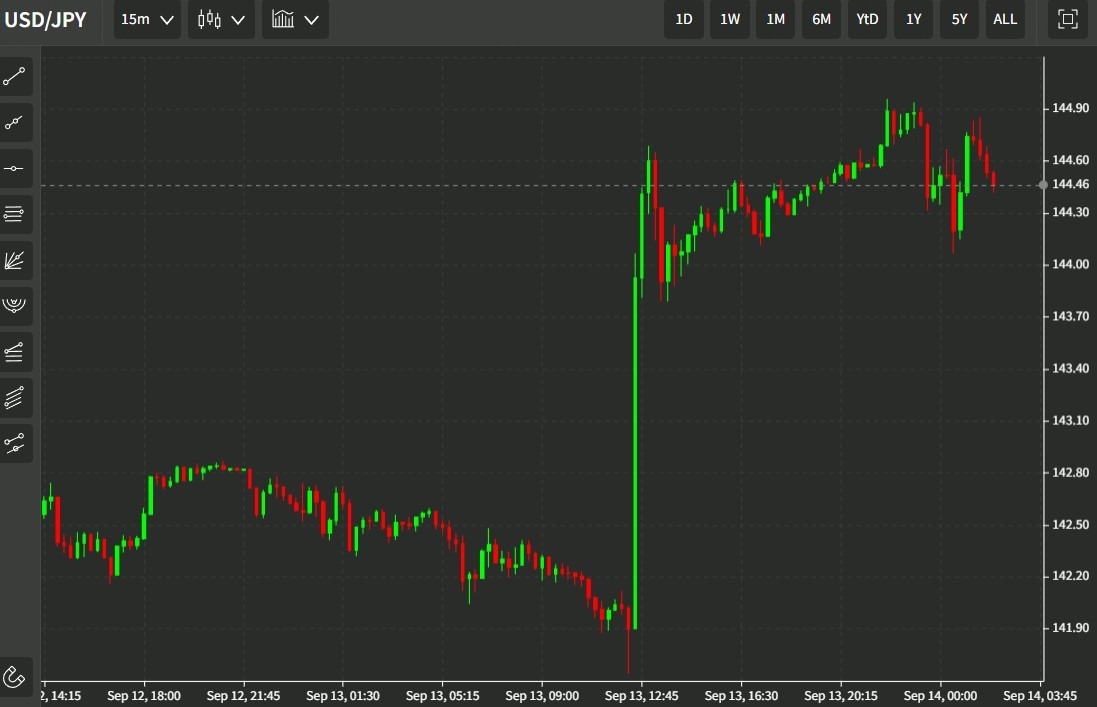Choose the trend line with horizontal levels tool
The height and width of the screenshot is (707, 1097).
point(15,352)
